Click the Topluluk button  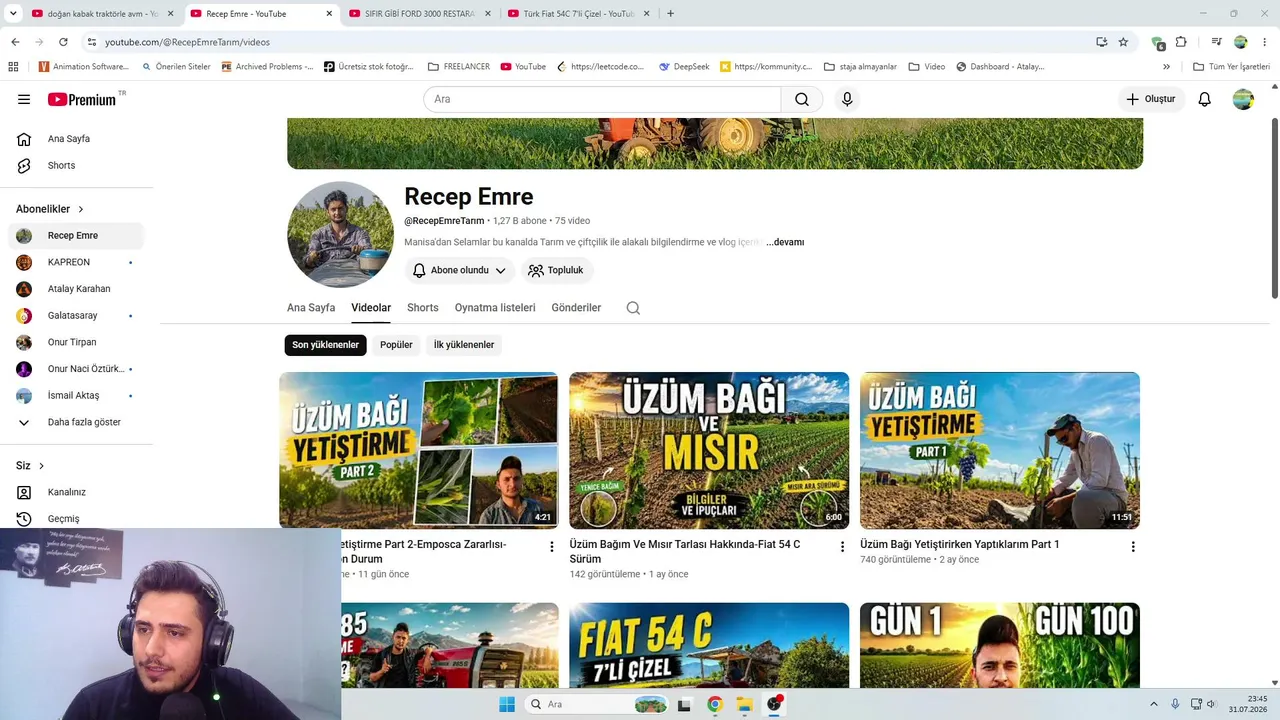click(x=557, y=270)
